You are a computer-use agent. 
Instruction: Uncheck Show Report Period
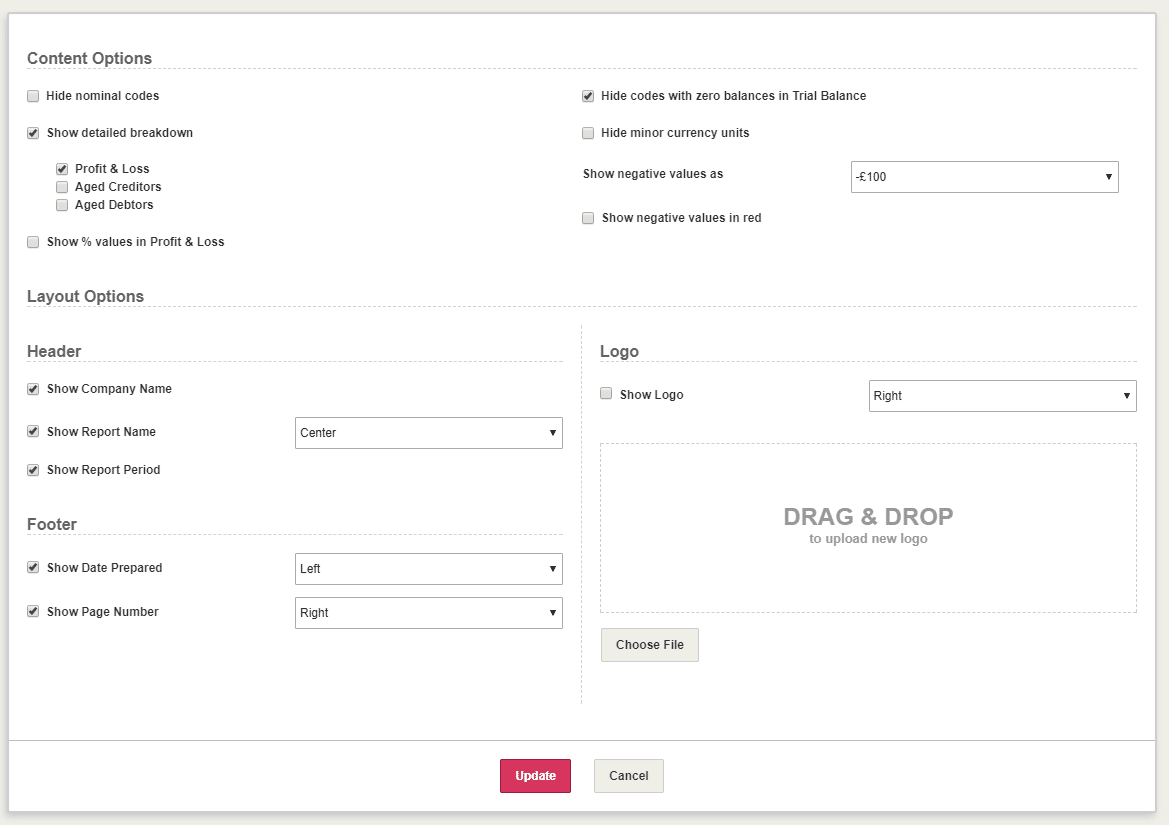tap(33, 470)
